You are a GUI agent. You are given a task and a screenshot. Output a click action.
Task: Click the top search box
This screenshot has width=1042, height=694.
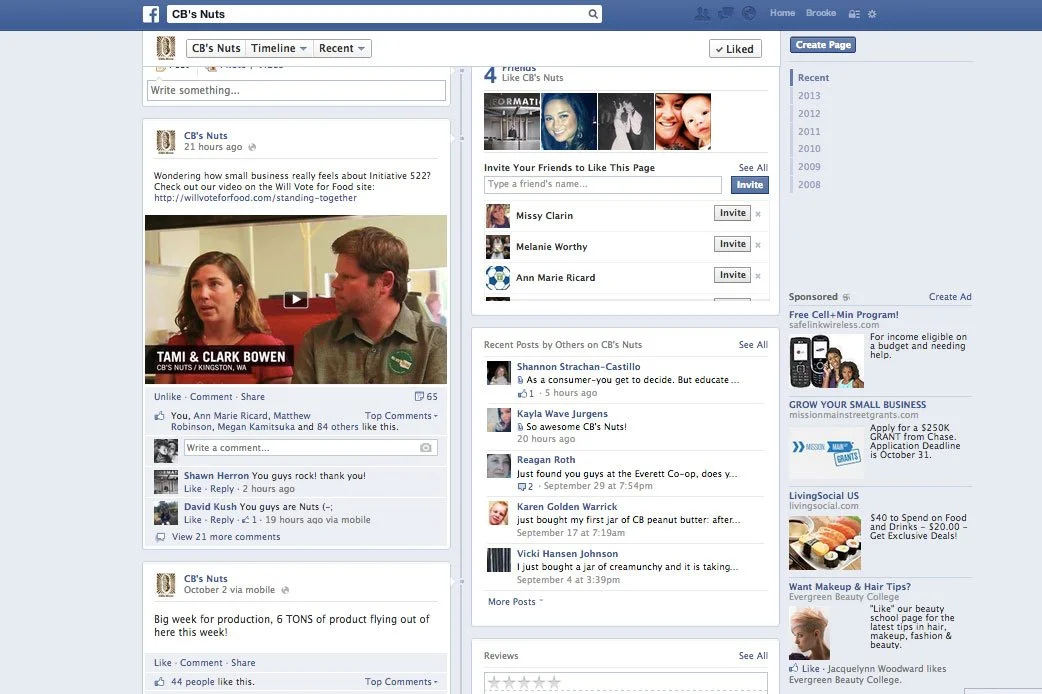pyautogui.click(x=384, y=14)
